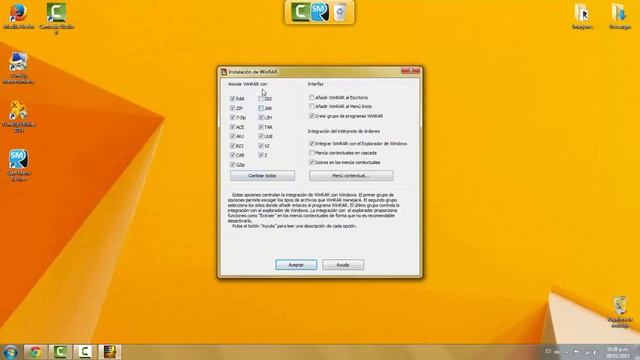This screenshot has width=640, height=360.
Task: Check the JAR association checkbox
Action: (x=261, y=108)
